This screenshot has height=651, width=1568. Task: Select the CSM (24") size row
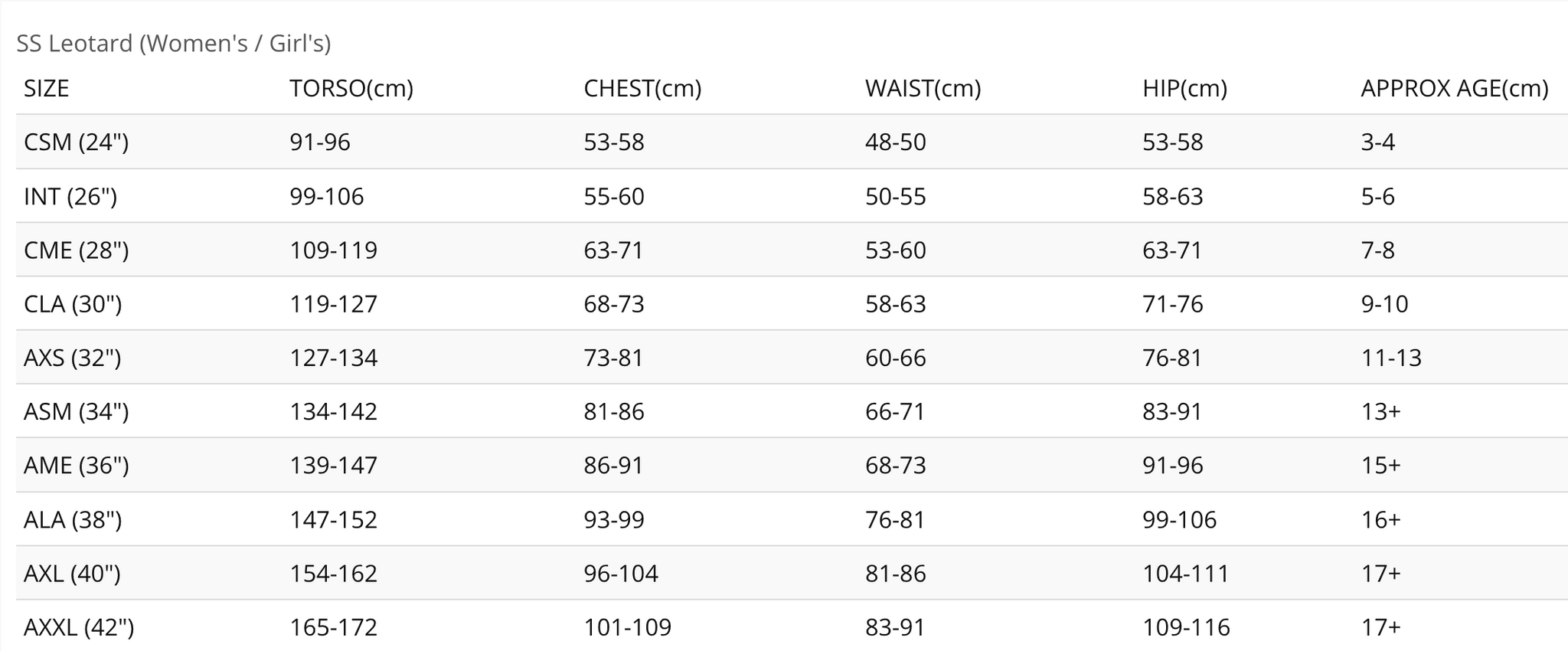pyautogui.click(x=77, y=142)
